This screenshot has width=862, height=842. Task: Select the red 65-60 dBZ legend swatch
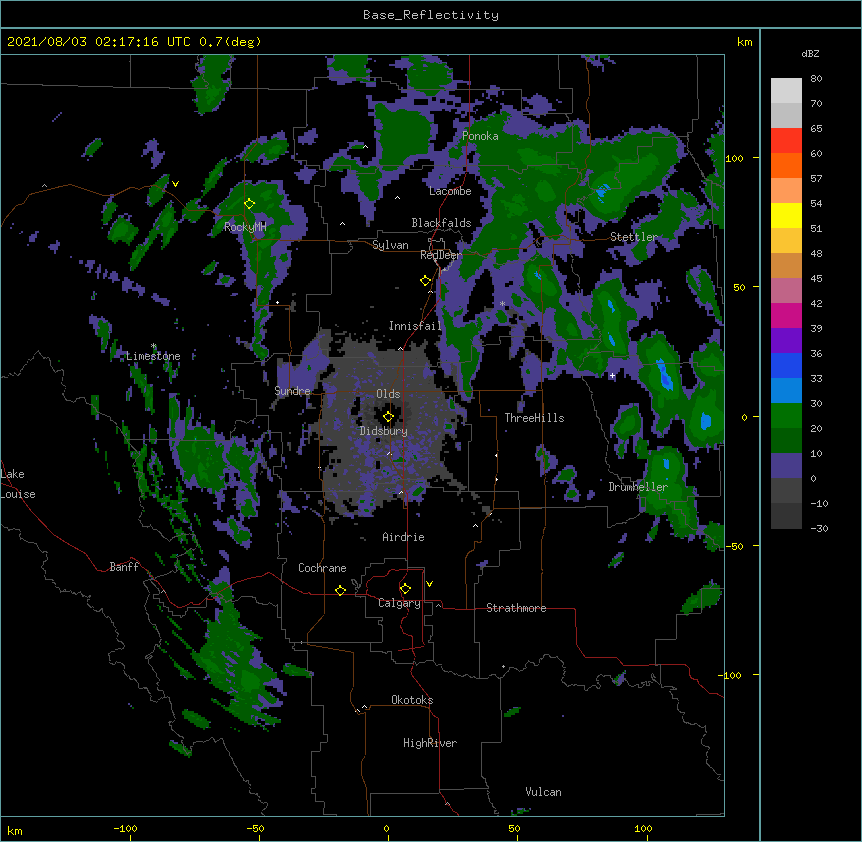tap(786, 141)
